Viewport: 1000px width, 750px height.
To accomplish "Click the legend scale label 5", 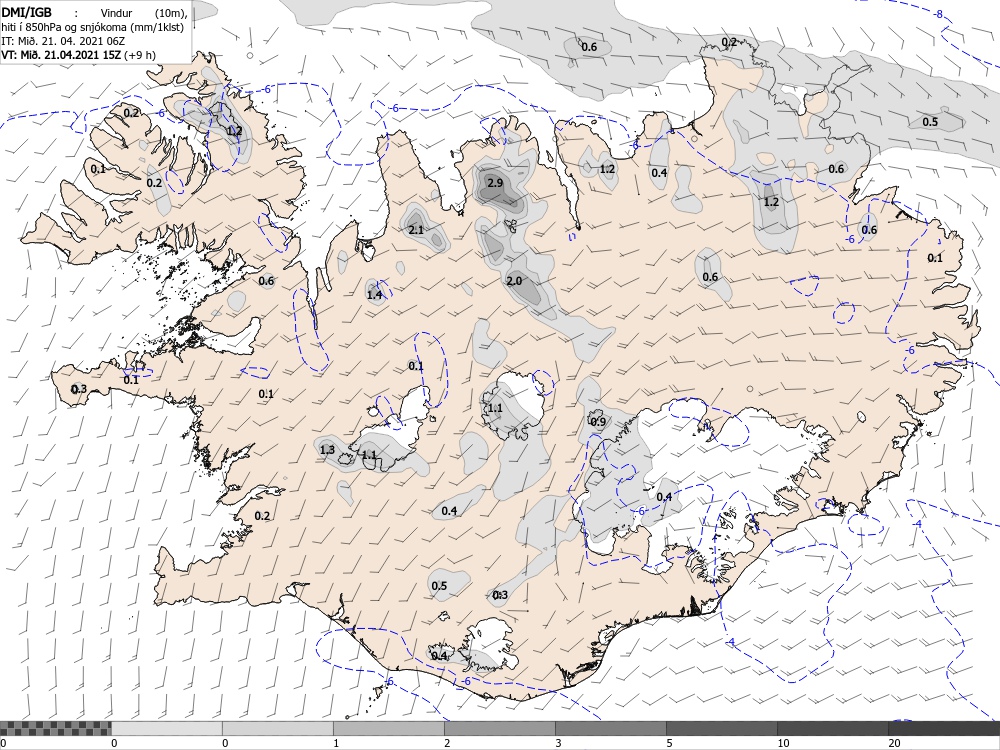I will point(669,743).
